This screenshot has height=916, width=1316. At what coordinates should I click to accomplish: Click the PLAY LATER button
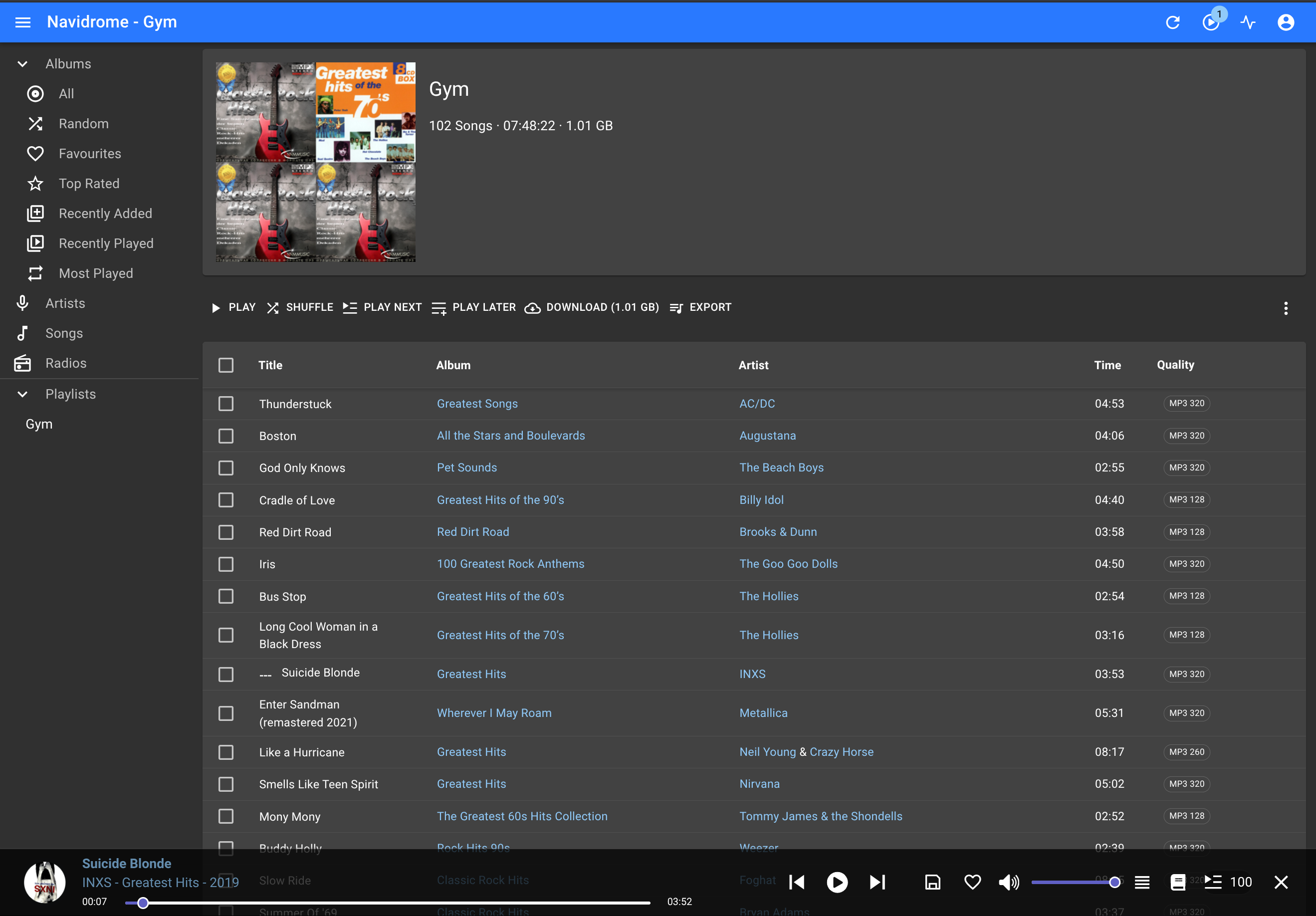473,308
